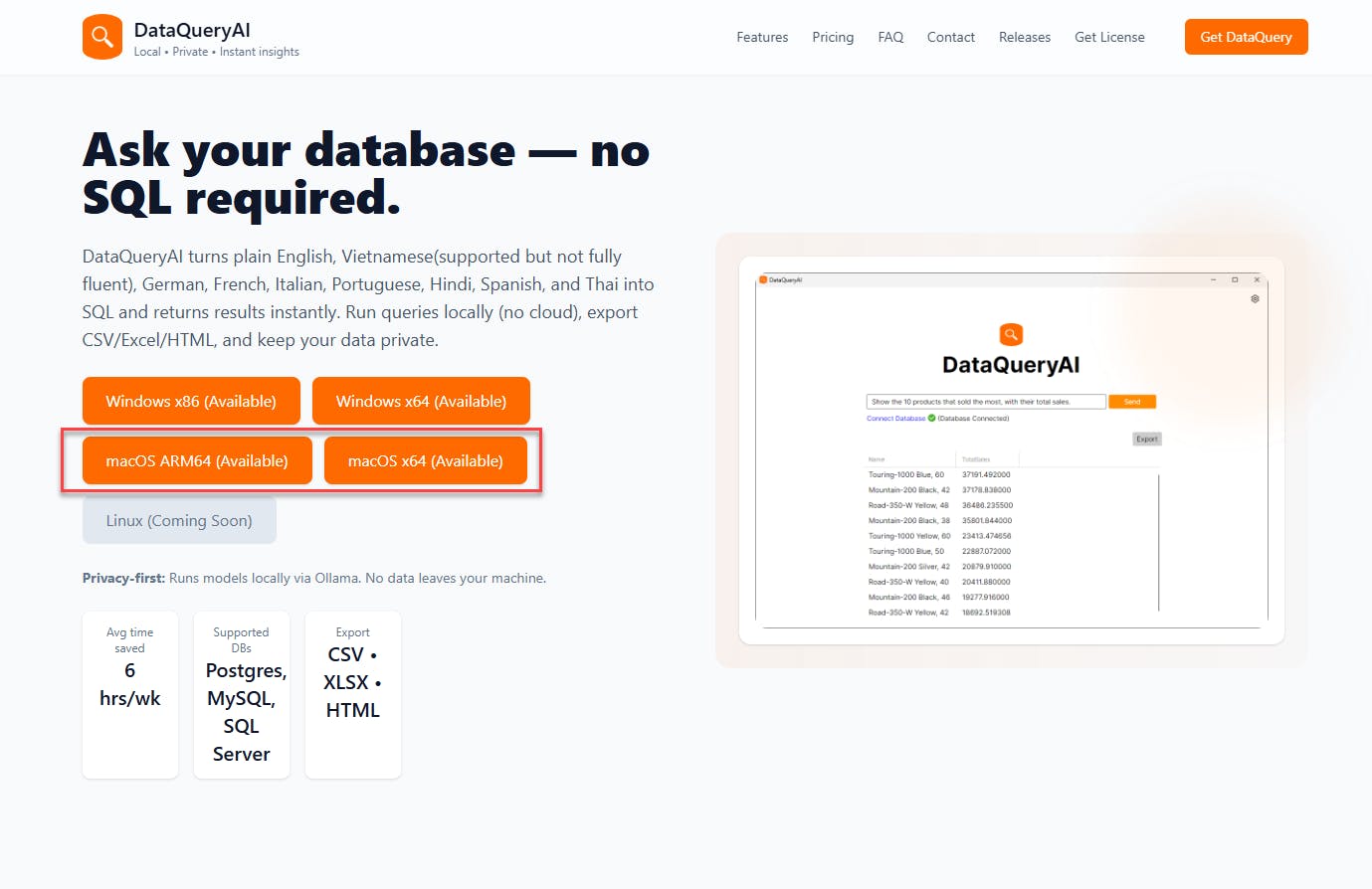Viewport: 1372px width, 889px height.
Task: Click the Export button in preview
Action: coord(1147,439)
